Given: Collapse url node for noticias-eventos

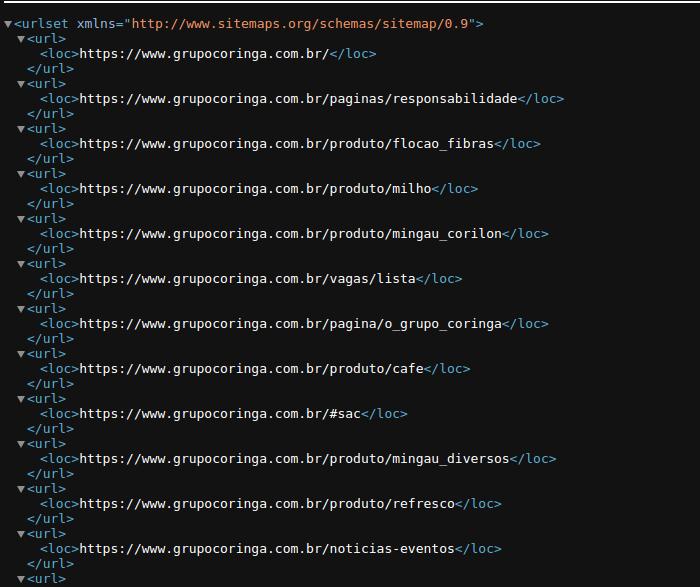Looking at the screenshot, I should (x=21, y=534).
